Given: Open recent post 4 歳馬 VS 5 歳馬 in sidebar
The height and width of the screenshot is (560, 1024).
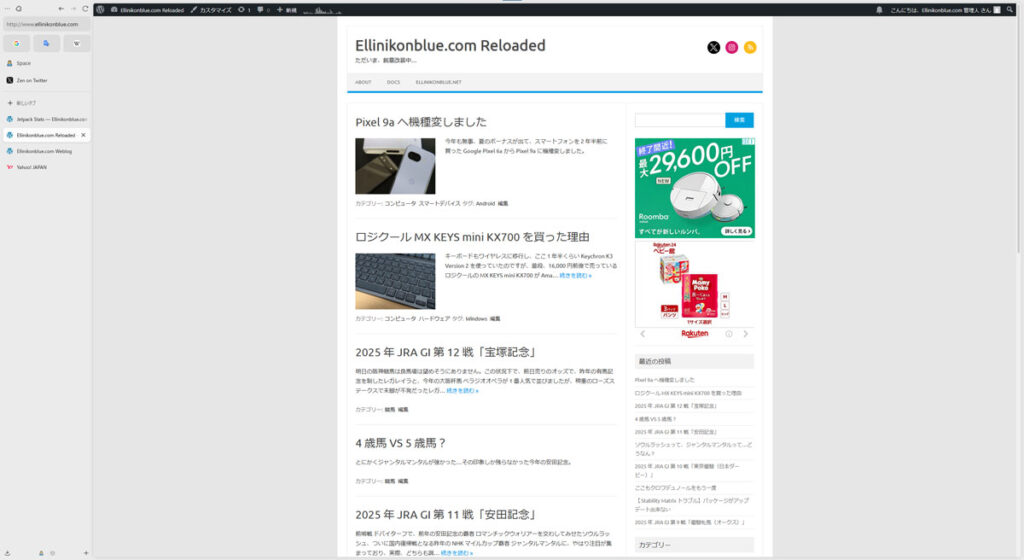Looking at the screenshot, I should coord(655,419).
